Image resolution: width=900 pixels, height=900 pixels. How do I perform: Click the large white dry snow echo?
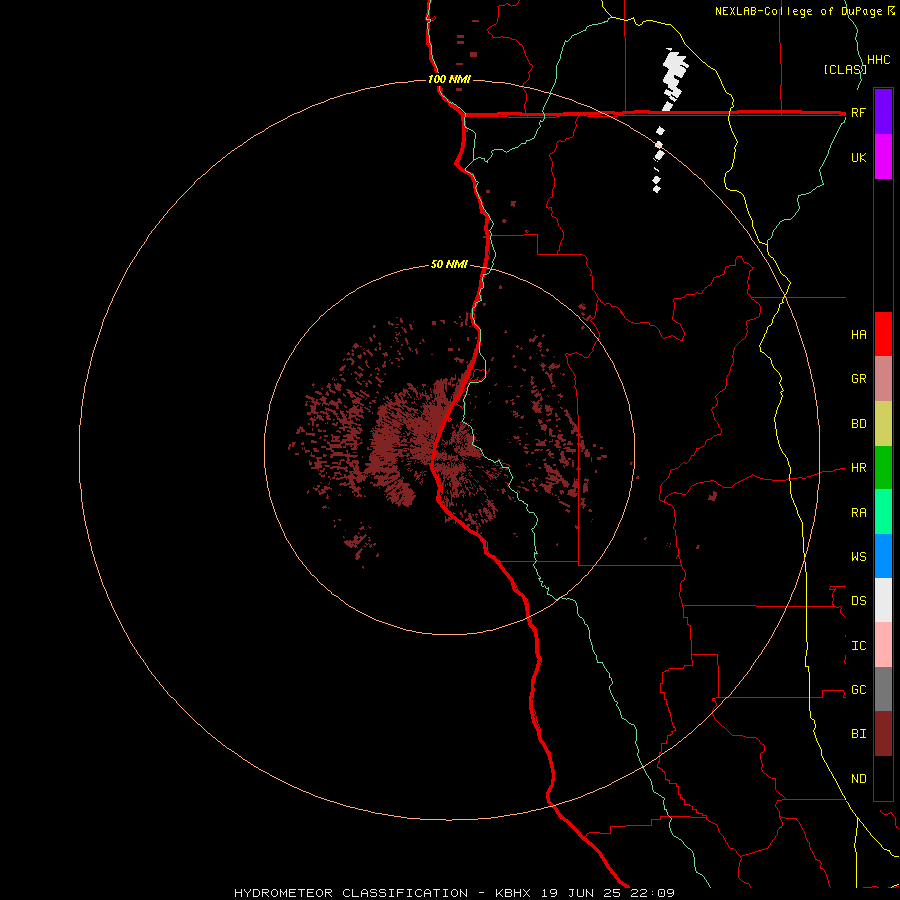(x=674, y=77)
